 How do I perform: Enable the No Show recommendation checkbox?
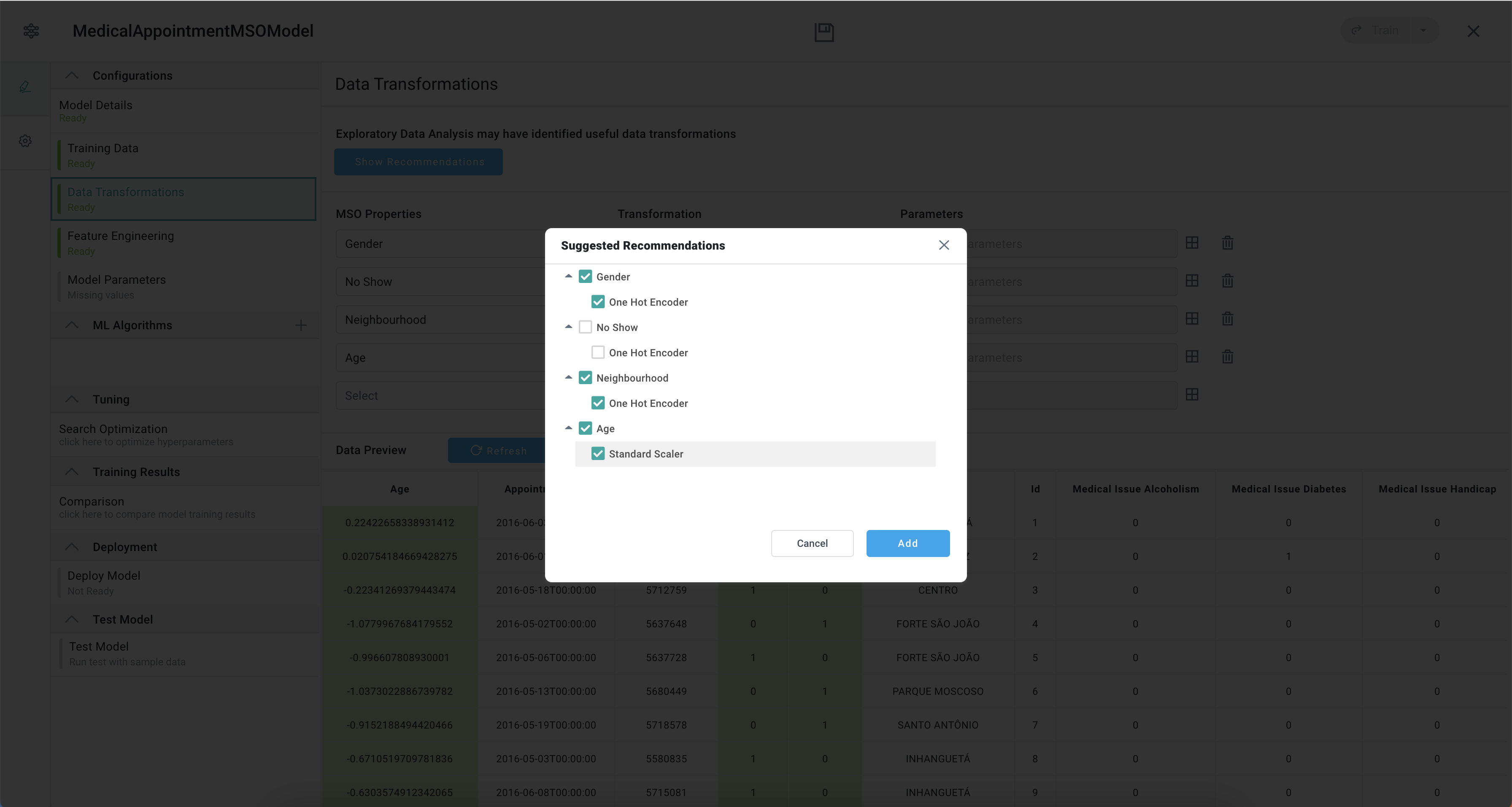point(585,327)
